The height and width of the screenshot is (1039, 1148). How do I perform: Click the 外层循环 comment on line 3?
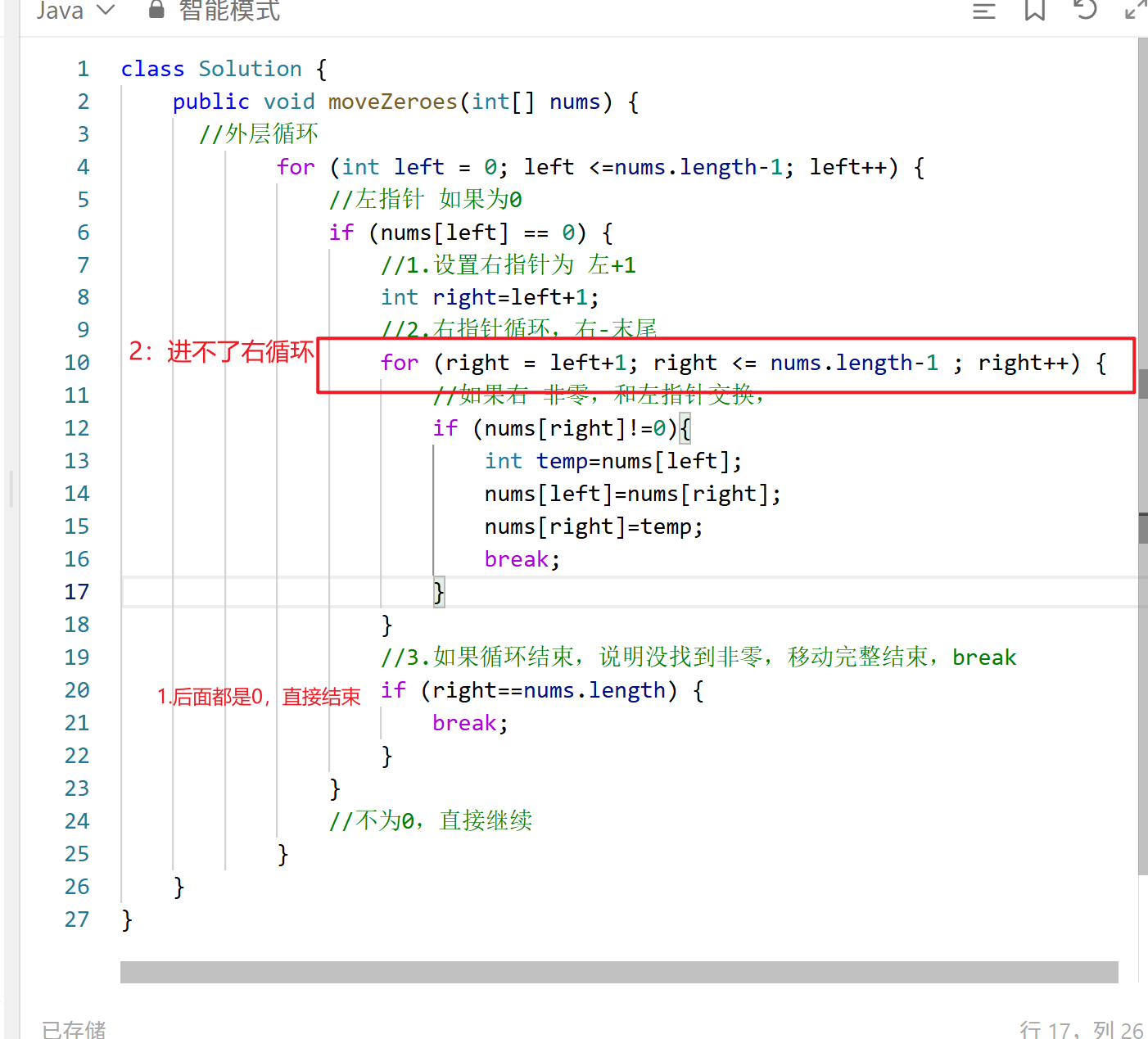point(259,133)
